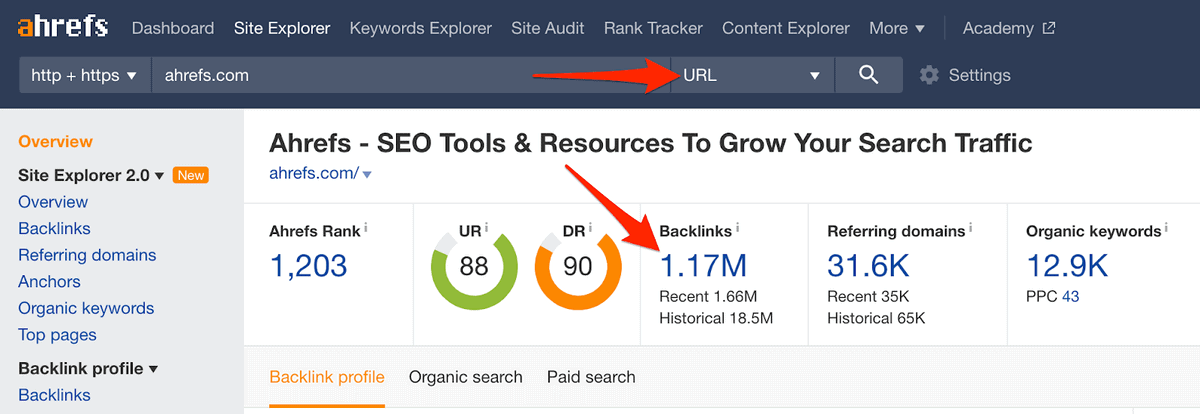The image size is (1200, 414).
Task: Open the http + https protocol dropdown
Action: tap(84, 75)
